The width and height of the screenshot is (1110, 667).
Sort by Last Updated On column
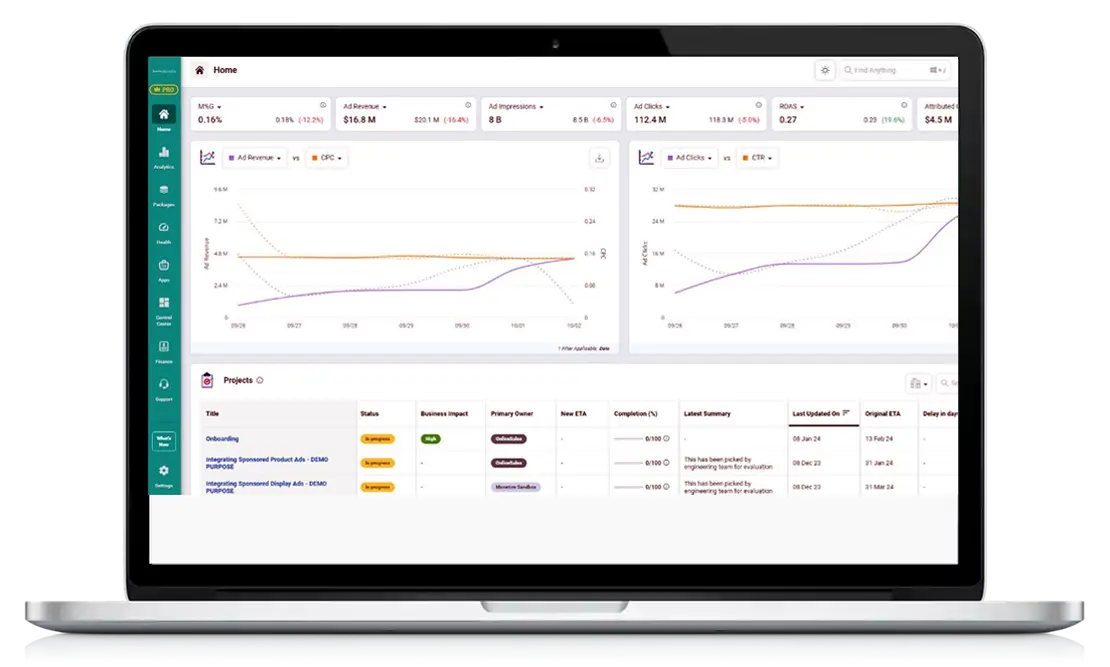pyautogui.click(x=821, y=413)
